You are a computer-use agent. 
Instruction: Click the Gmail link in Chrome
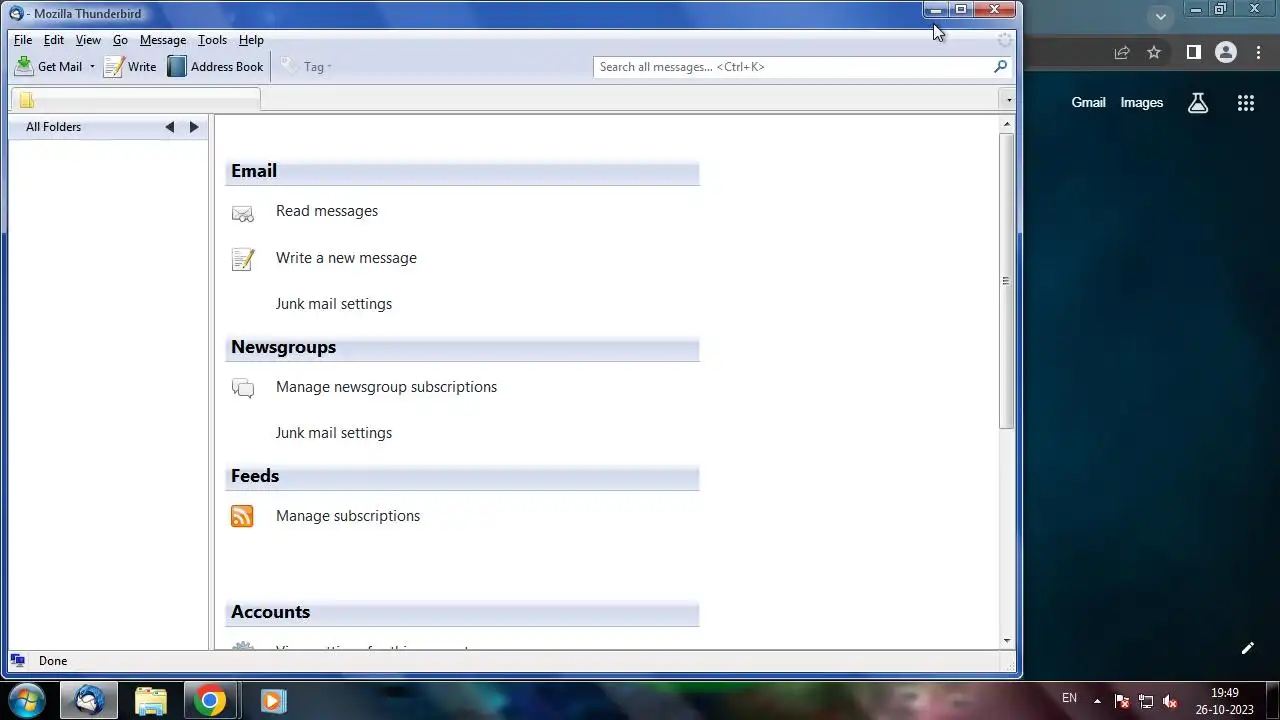pyautogui.click(x=1089, y=103)
